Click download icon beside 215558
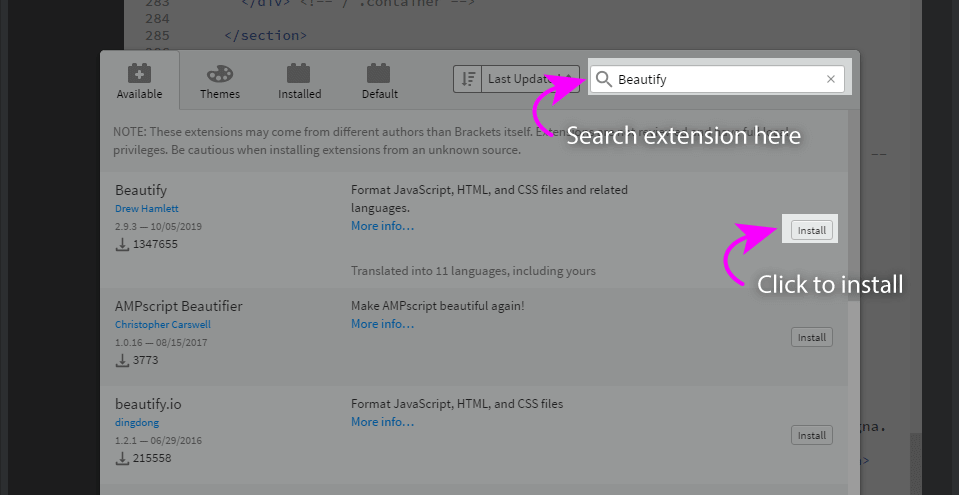Image resolution: width=959 pixels, height=495 pixels. 122,458
